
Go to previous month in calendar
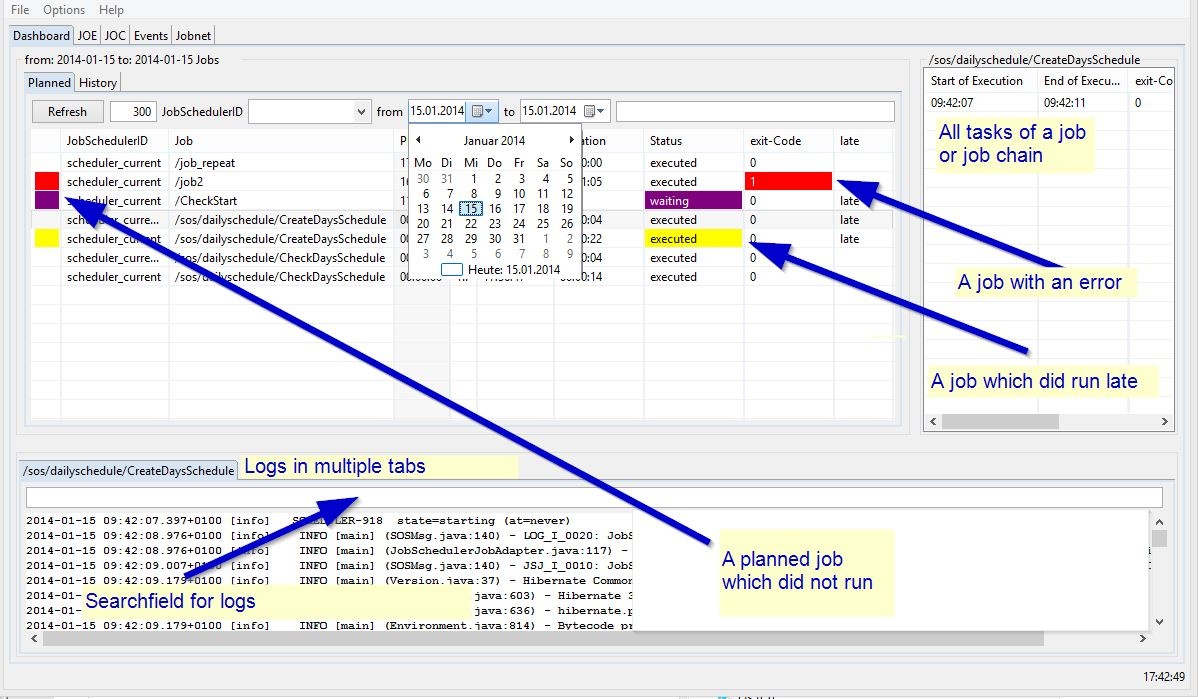pyautogui.click(x=418, y=140)
